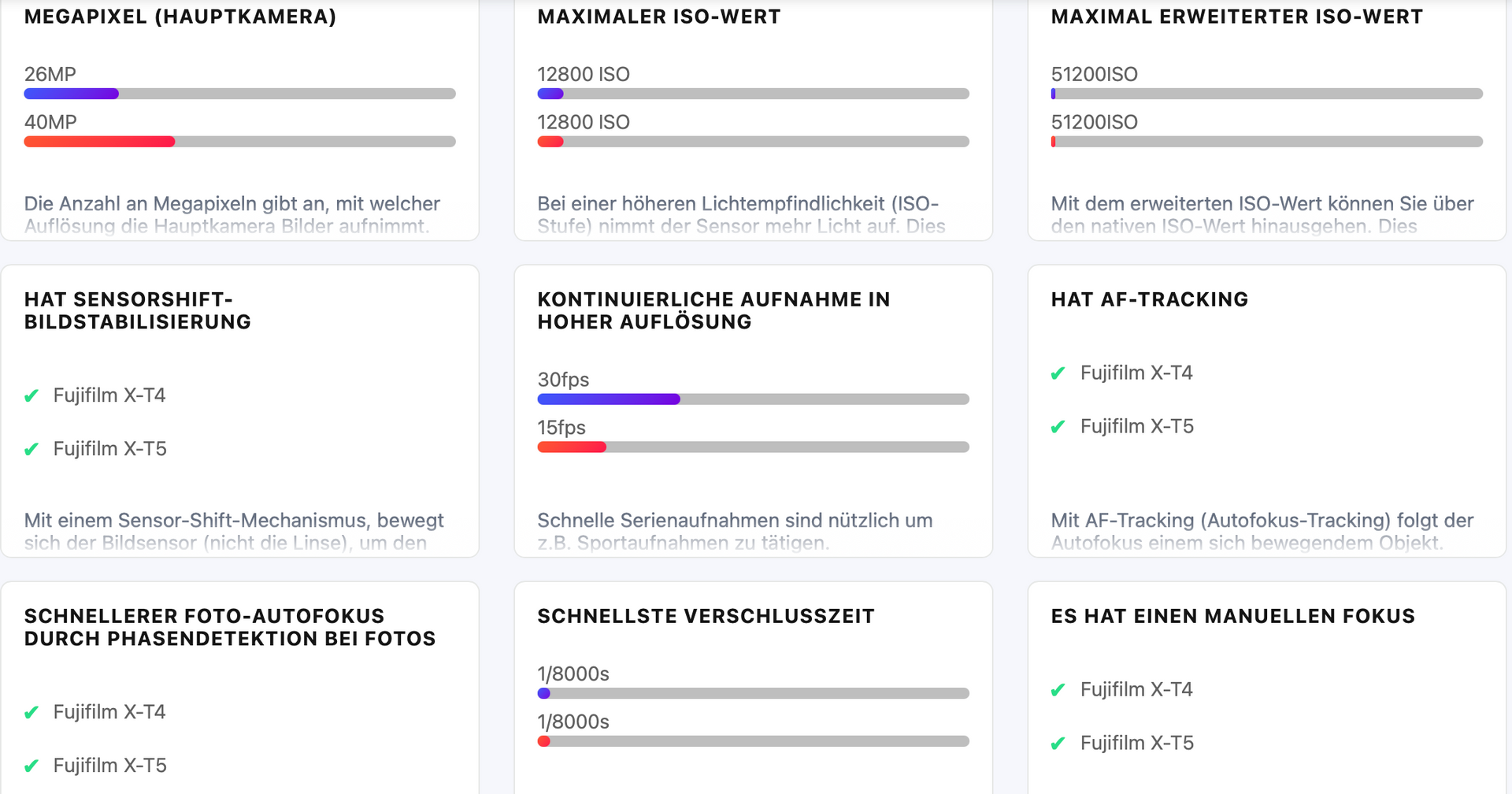This screenshot has height=794, width=1512.
Task: Click the X-T4 checkmark under AF-Tracking
Action: [1058, 373]
